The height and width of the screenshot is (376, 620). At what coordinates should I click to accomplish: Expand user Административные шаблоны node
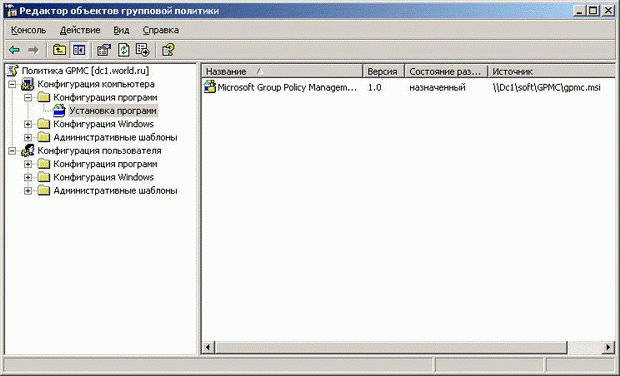pyautogui.click(x=28, y=191)
